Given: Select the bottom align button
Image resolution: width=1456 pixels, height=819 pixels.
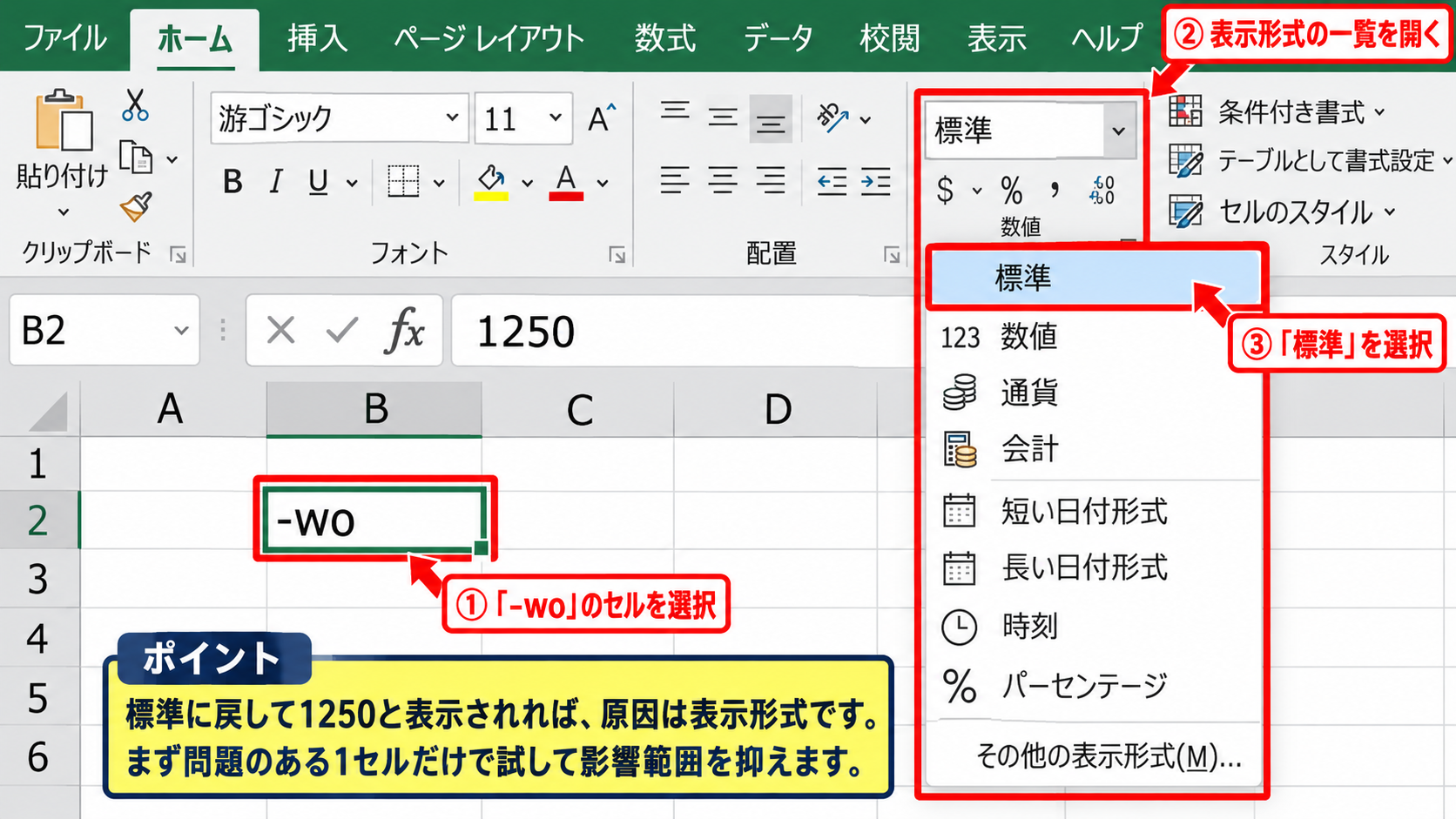Looking at the screenshot, I should point(771,118).
